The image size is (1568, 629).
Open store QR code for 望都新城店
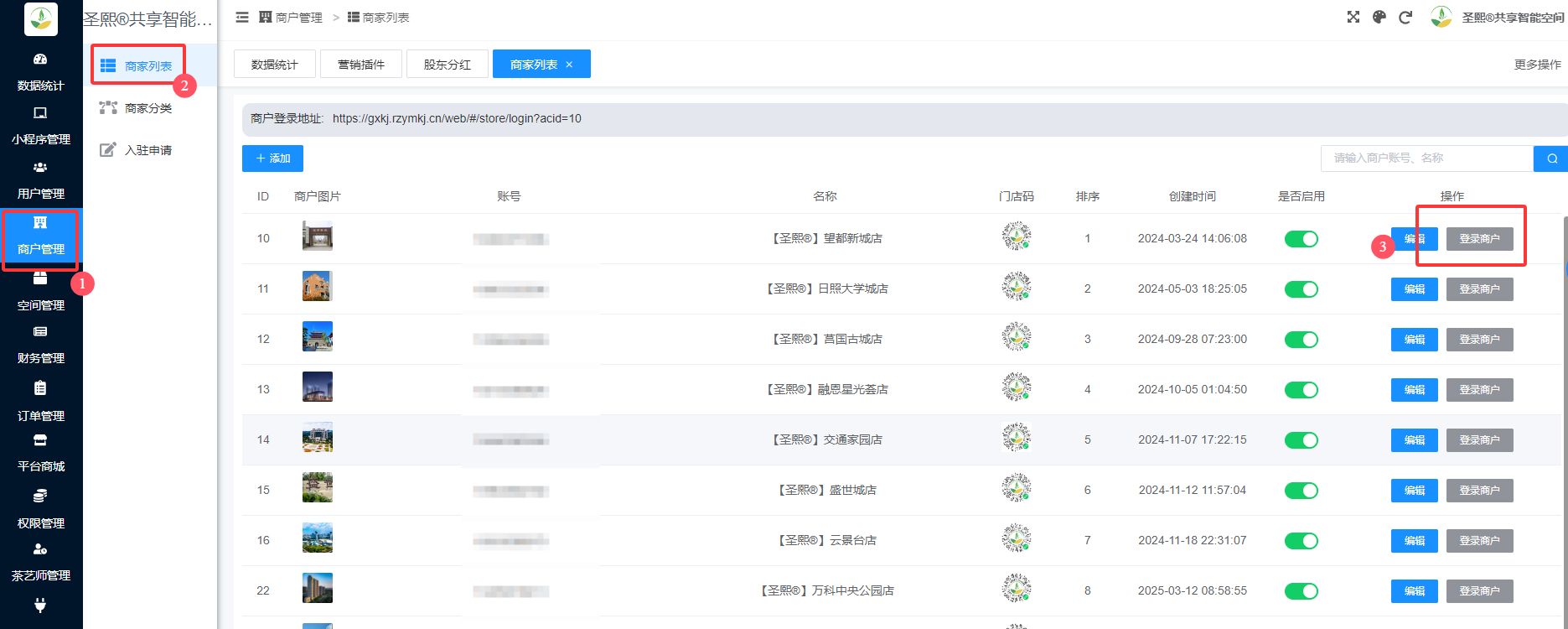(1017, 237)
